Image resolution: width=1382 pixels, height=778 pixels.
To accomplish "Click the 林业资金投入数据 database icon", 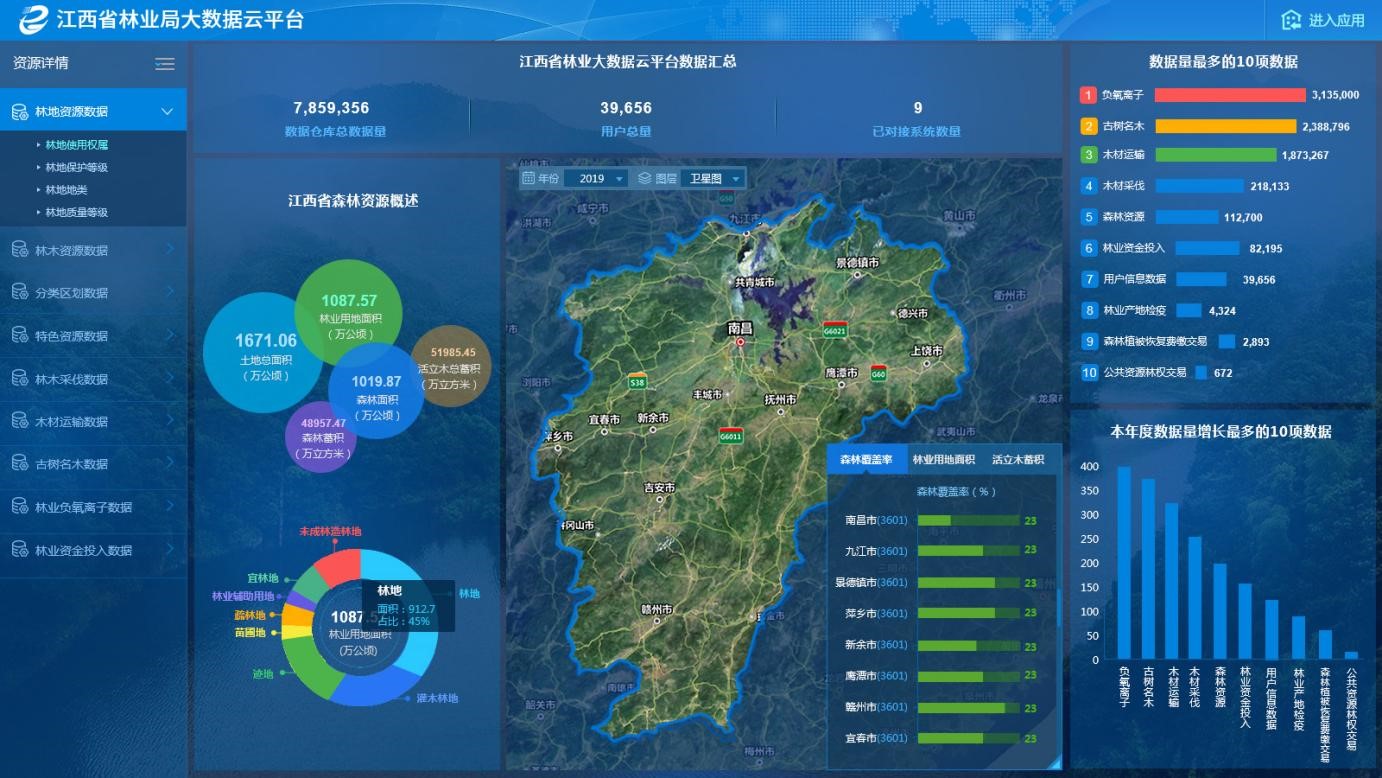I will point(20,550).
